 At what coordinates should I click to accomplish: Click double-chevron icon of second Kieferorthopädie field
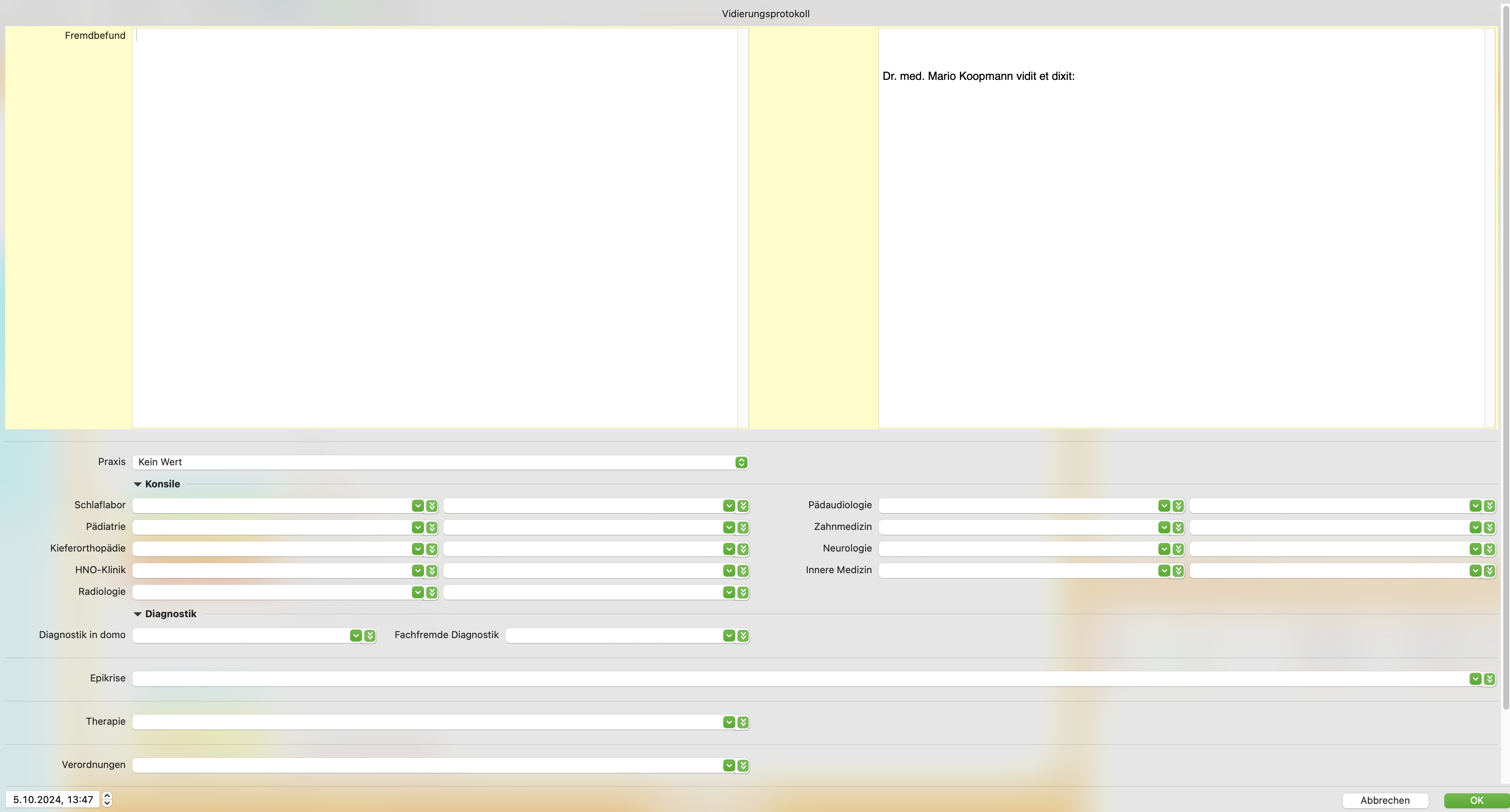tap(743, 549)
